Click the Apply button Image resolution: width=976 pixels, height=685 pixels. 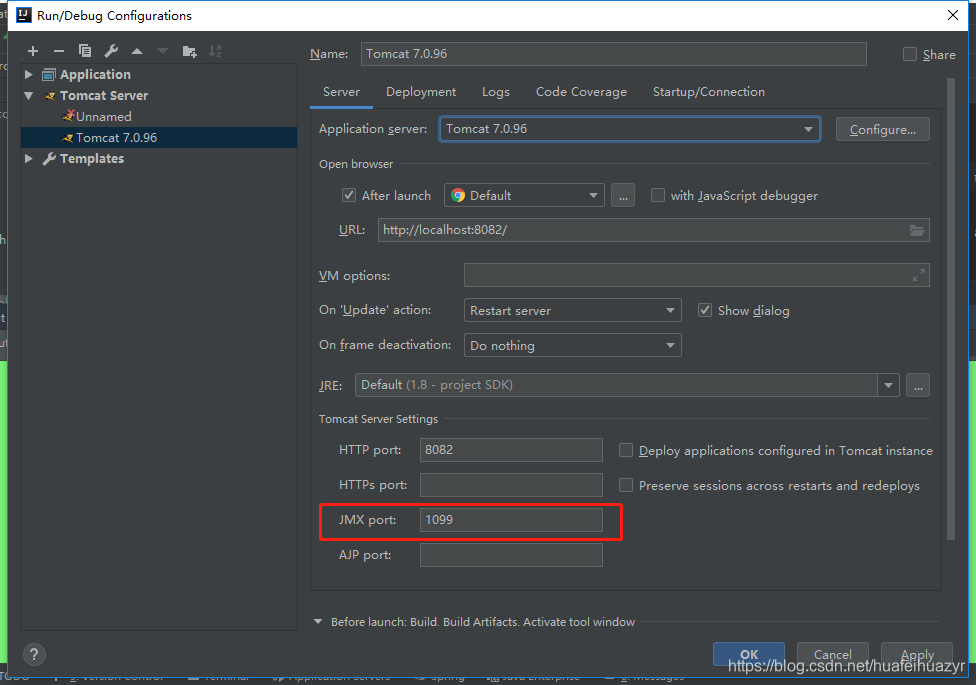click(x=917, y=654)
